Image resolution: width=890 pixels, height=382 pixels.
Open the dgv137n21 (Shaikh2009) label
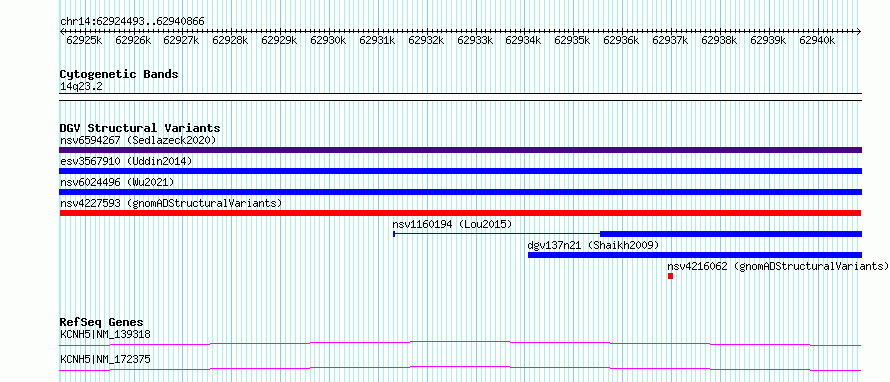click(593, 245)
